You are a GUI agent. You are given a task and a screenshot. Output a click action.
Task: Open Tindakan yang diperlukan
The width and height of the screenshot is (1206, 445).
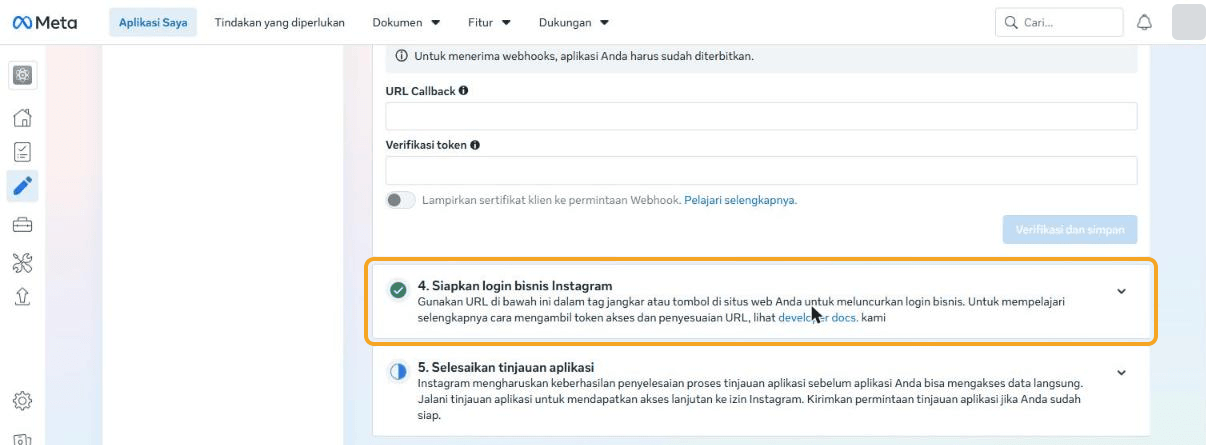click(x=279, y=22)
